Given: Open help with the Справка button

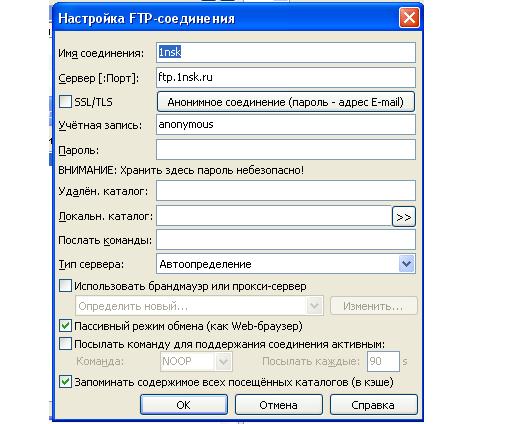Looking at the screenshot, I should [373, 405].
